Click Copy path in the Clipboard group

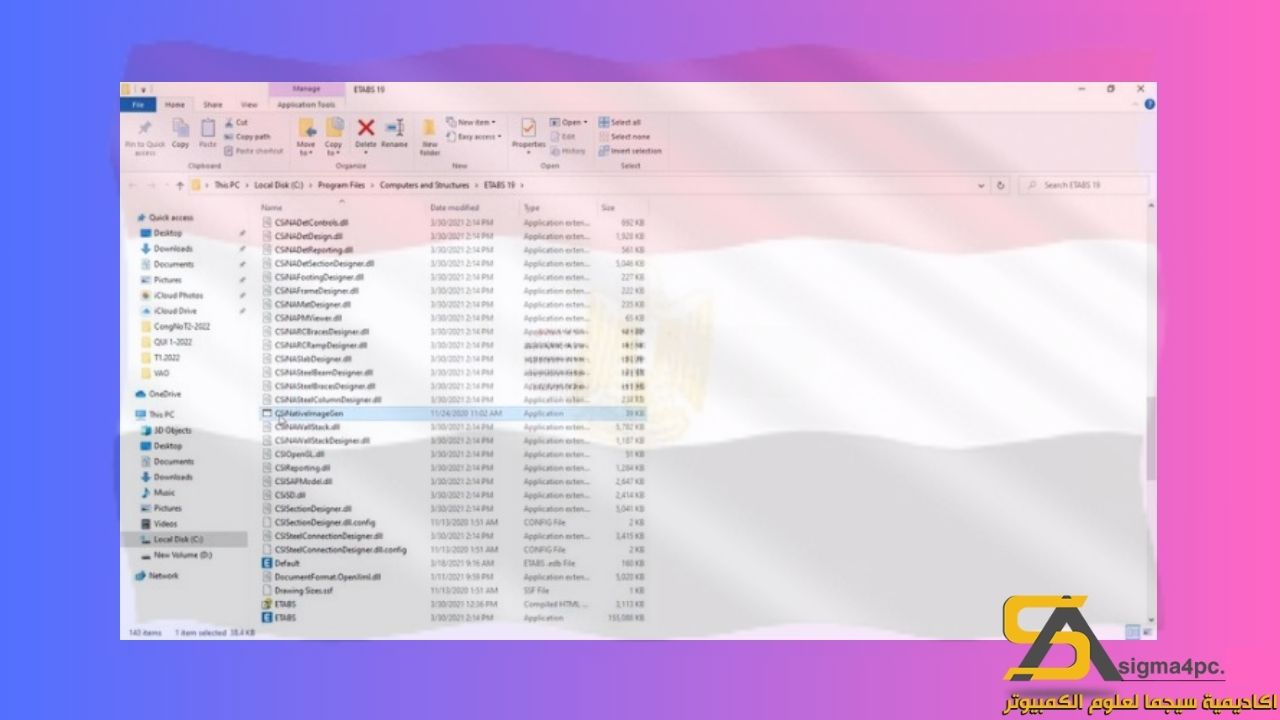[247, 136]
